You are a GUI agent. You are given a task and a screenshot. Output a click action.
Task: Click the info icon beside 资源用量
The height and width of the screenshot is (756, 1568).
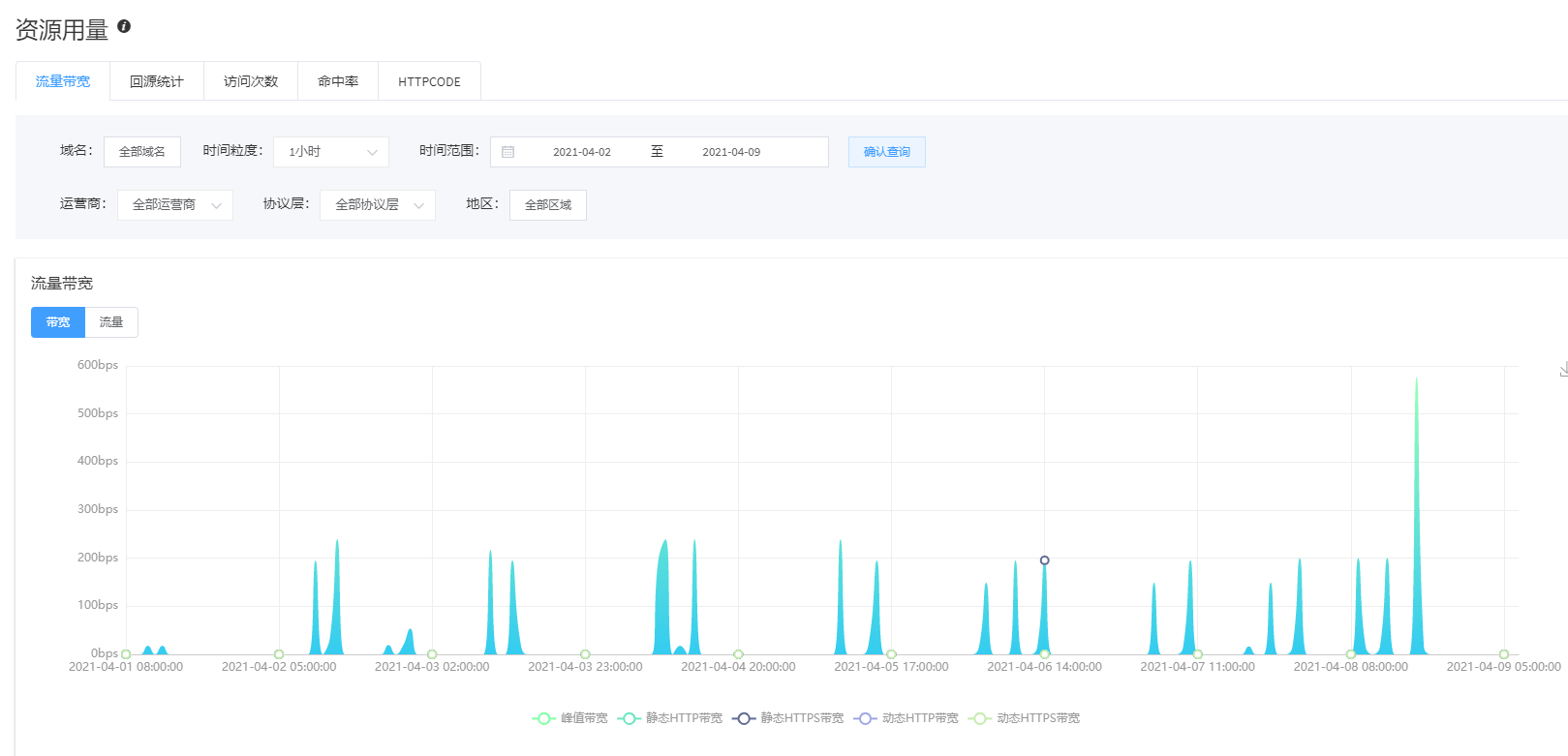coord(124,26)
